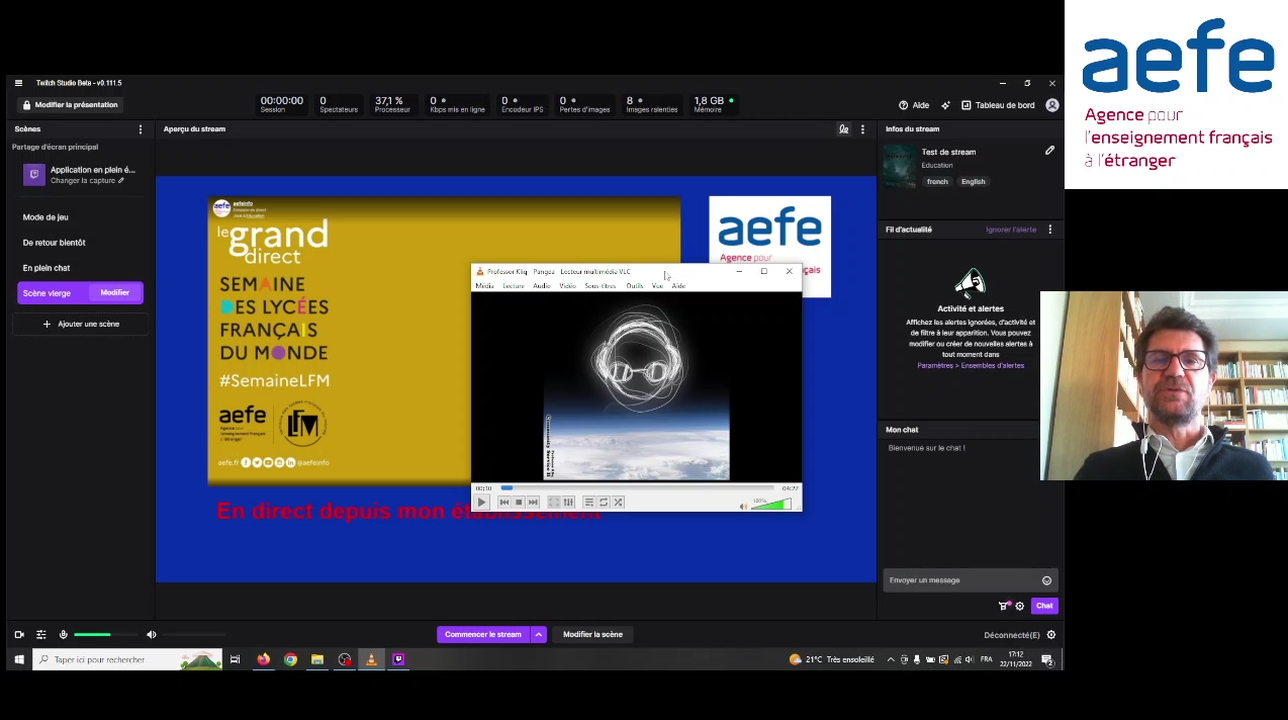Open the Média menu in VLC
1288x720 pixels.
coord(485,286)
